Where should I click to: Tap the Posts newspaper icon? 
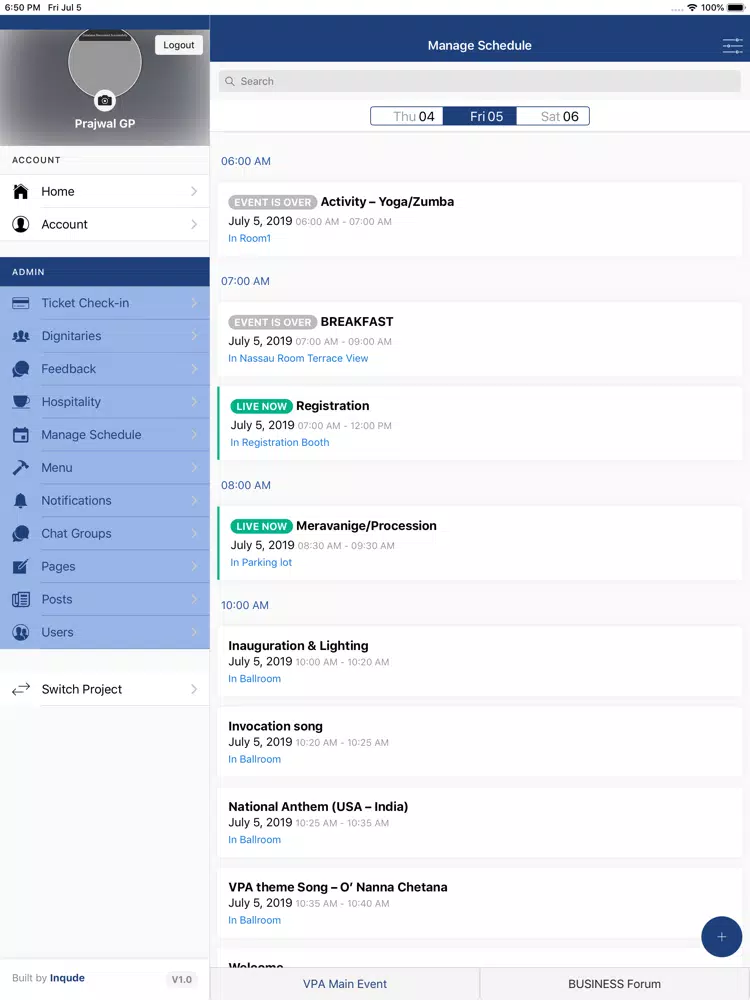coord(21,600)
